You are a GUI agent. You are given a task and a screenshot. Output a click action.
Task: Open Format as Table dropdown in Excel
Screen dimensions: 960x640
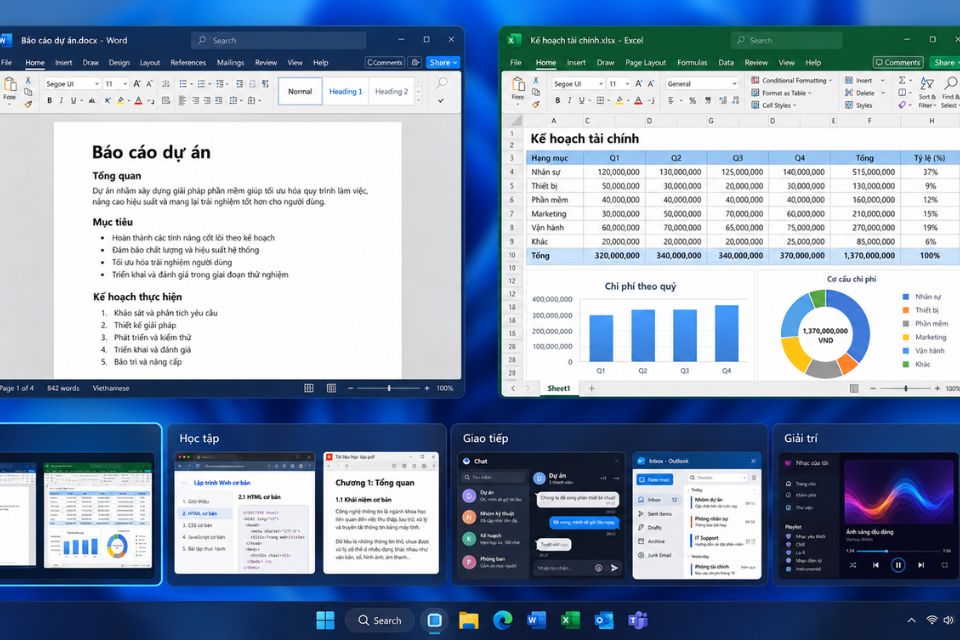point(781,93)
